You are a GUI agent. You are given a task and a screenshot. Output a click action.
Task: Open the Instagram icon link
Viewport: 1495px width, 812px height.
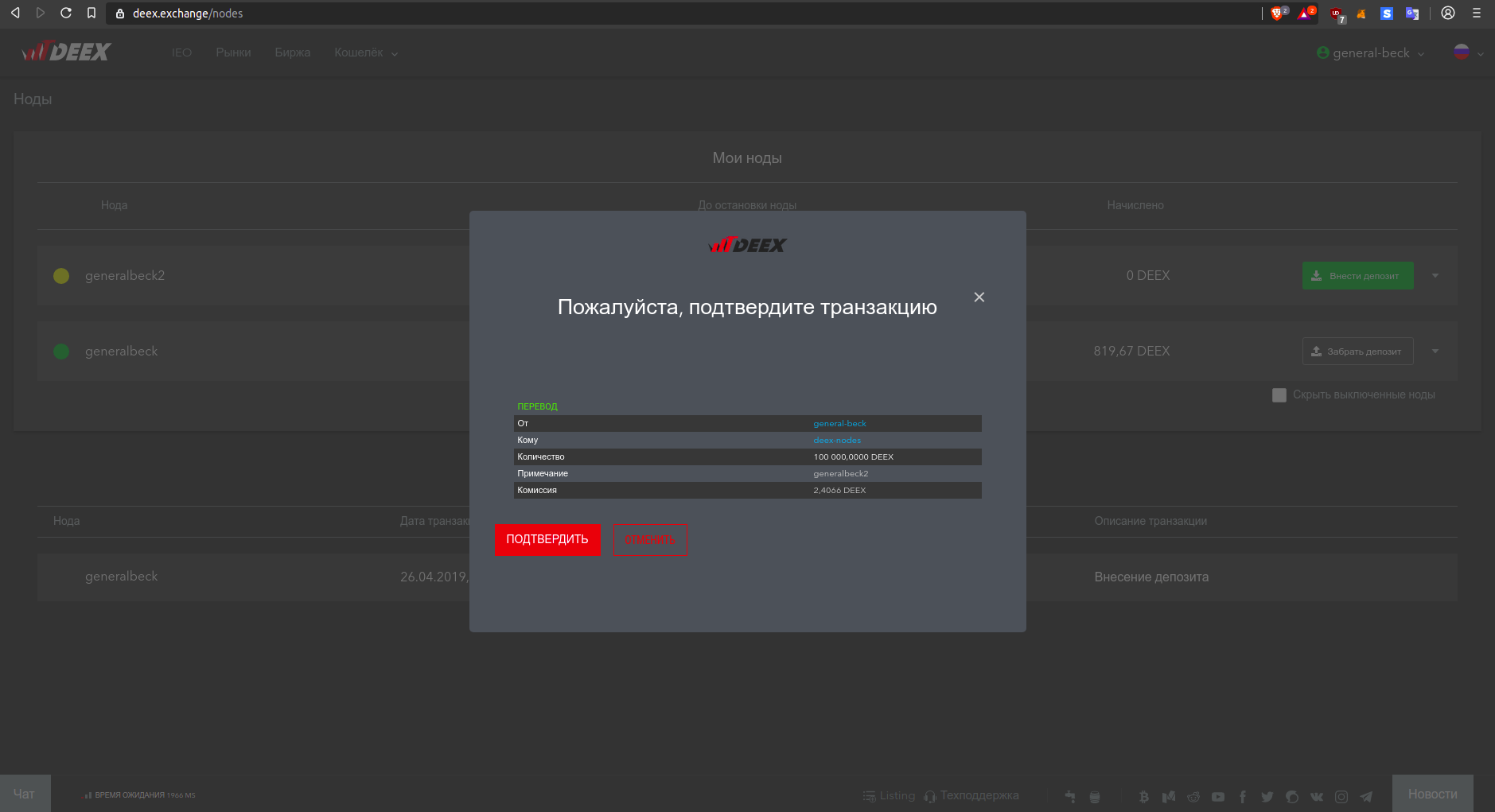[1341, 796]
